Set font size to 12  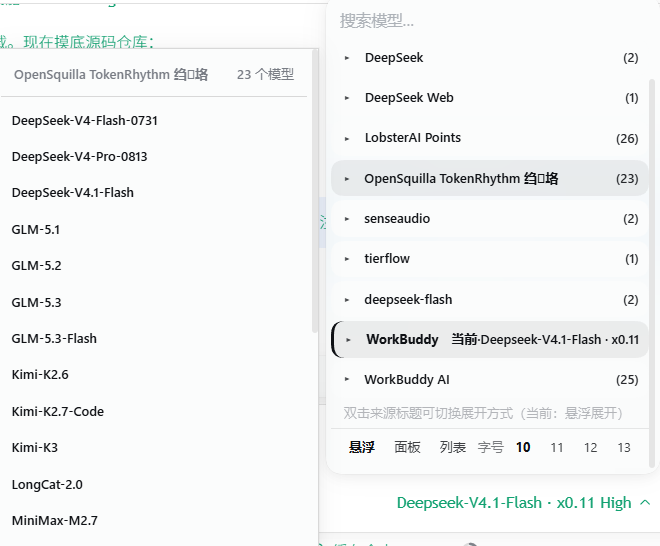pos(591,447)
